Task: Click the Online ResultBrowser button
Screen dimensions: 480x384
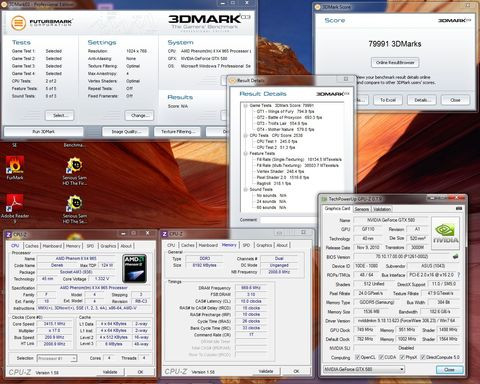Action: [x=395, y=62]
